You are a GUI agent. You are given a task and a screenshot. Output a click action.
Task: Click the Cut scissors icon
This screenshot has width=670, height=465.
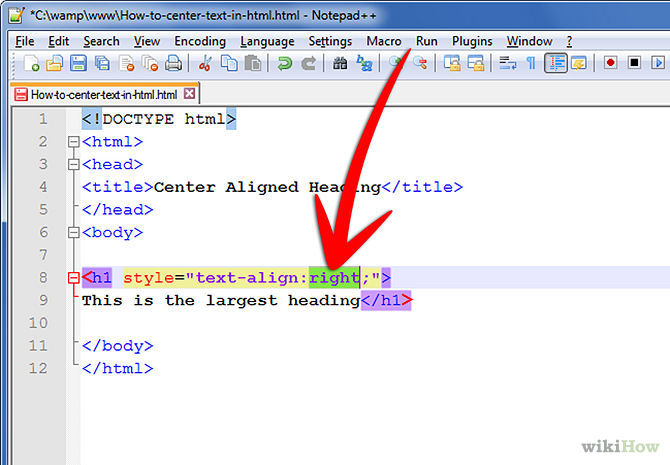coord(206,64)
